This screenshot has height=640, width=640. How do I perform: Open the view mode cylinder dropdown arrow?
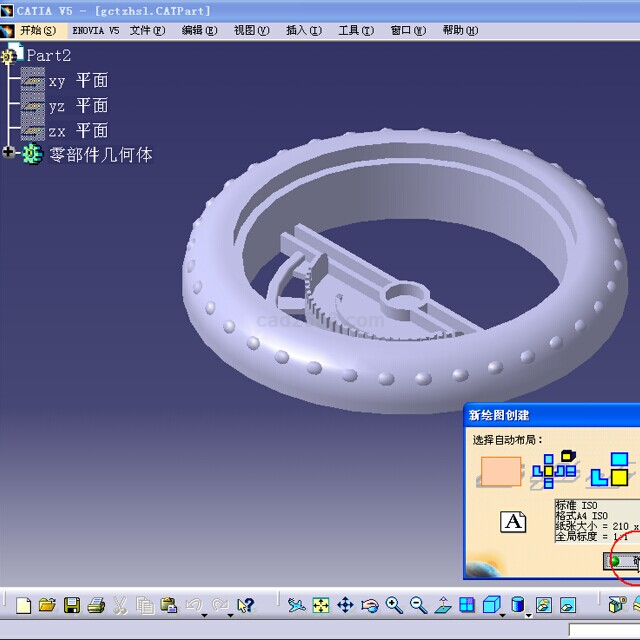pos(528,612)
